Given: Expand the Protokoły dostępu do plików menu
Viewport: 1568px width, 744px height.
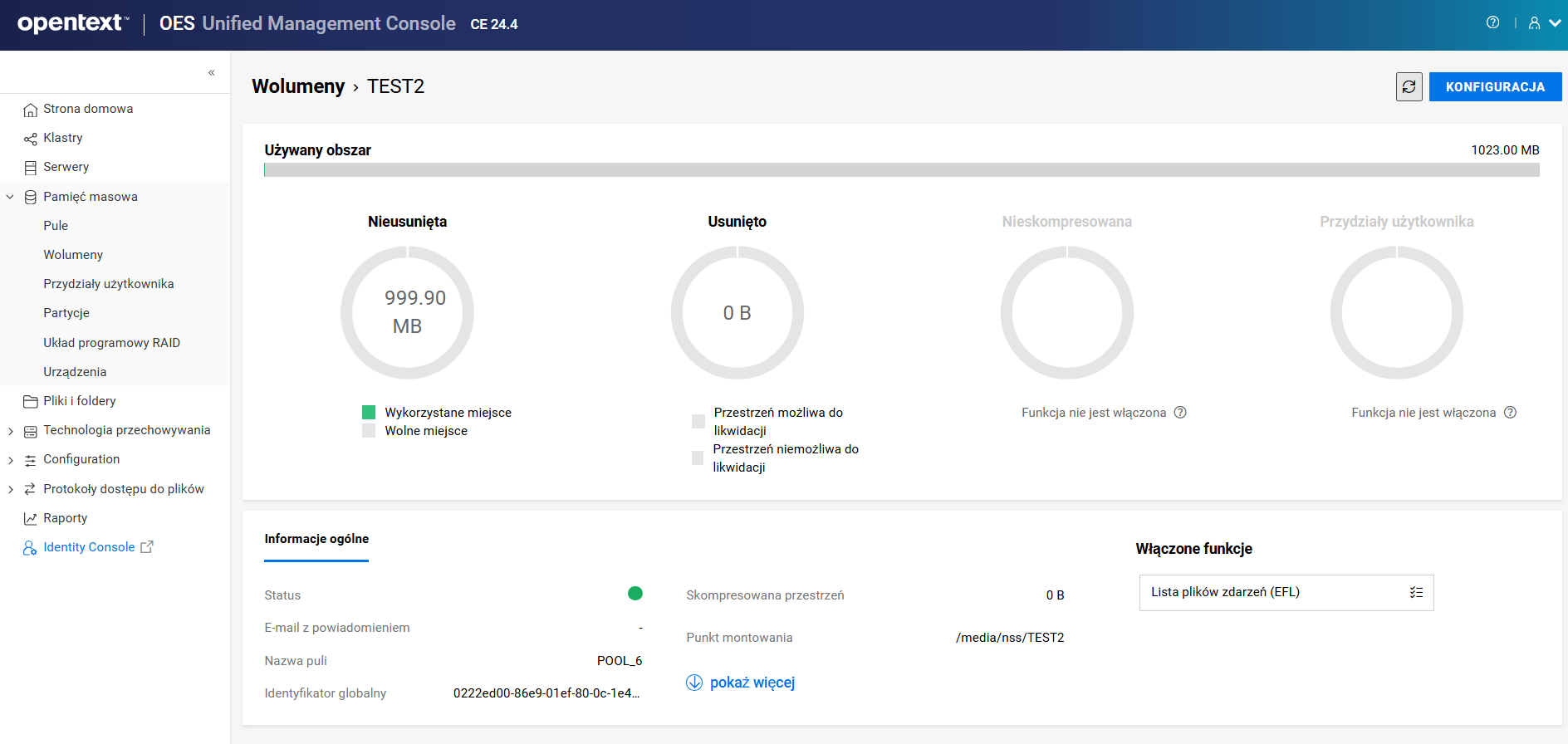Looking at the screenshot, I should click(x=10, y=490).
